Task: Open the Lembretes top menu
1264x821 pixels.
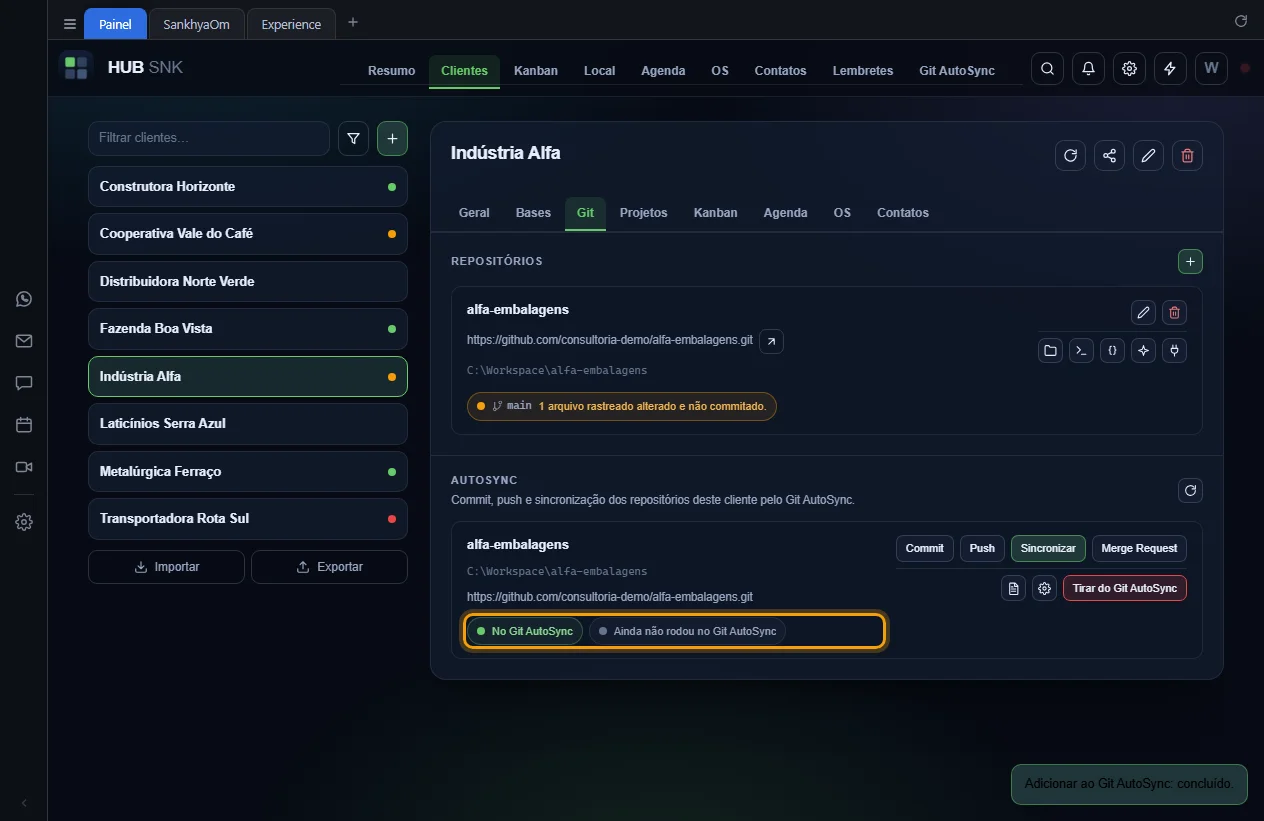Action: point(863,71)
